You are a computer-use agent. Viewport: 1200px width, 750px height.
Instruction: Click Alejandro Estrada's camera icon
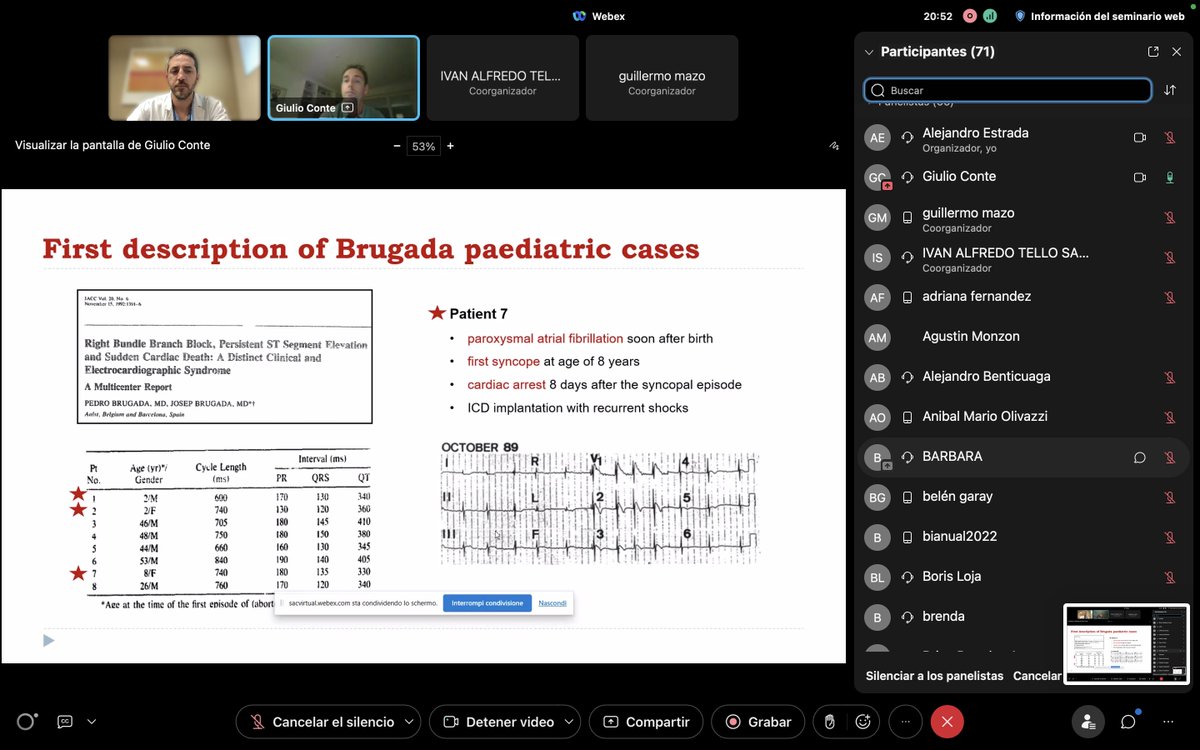[x=1139, y=138]
